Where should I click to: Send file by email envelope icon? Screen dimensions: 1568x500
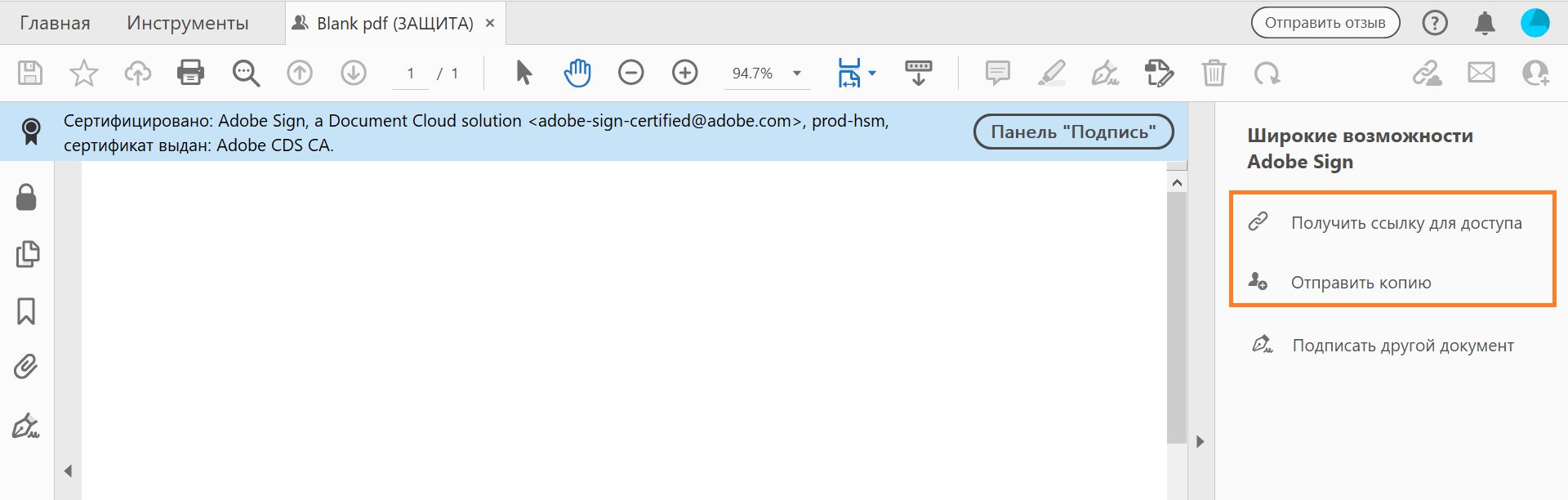pyautogui.click(x=1481, y=73)
